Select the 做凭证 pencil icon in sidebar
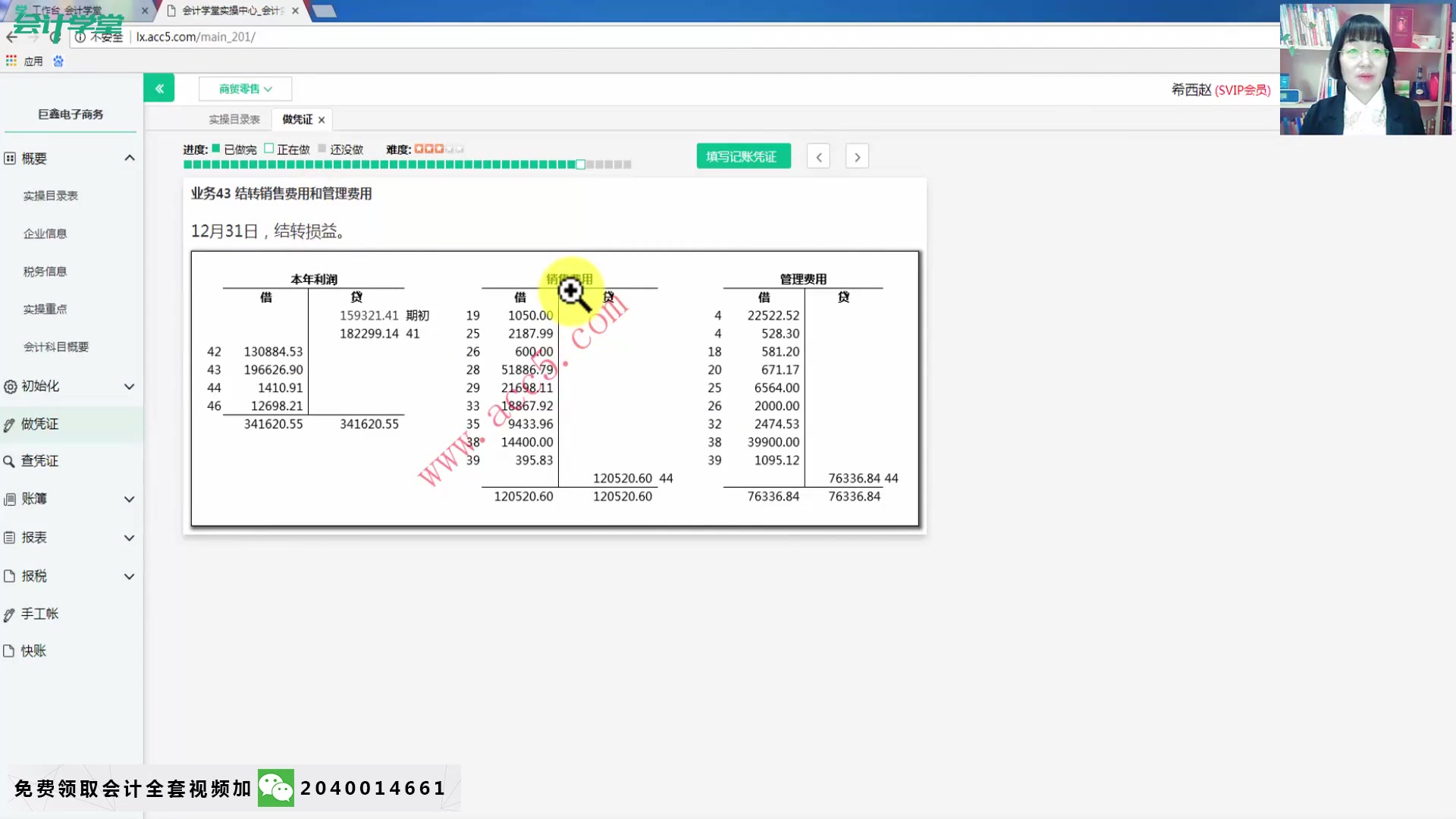The height and width of the screenshot is (819, 1456). tap(10, 424)
